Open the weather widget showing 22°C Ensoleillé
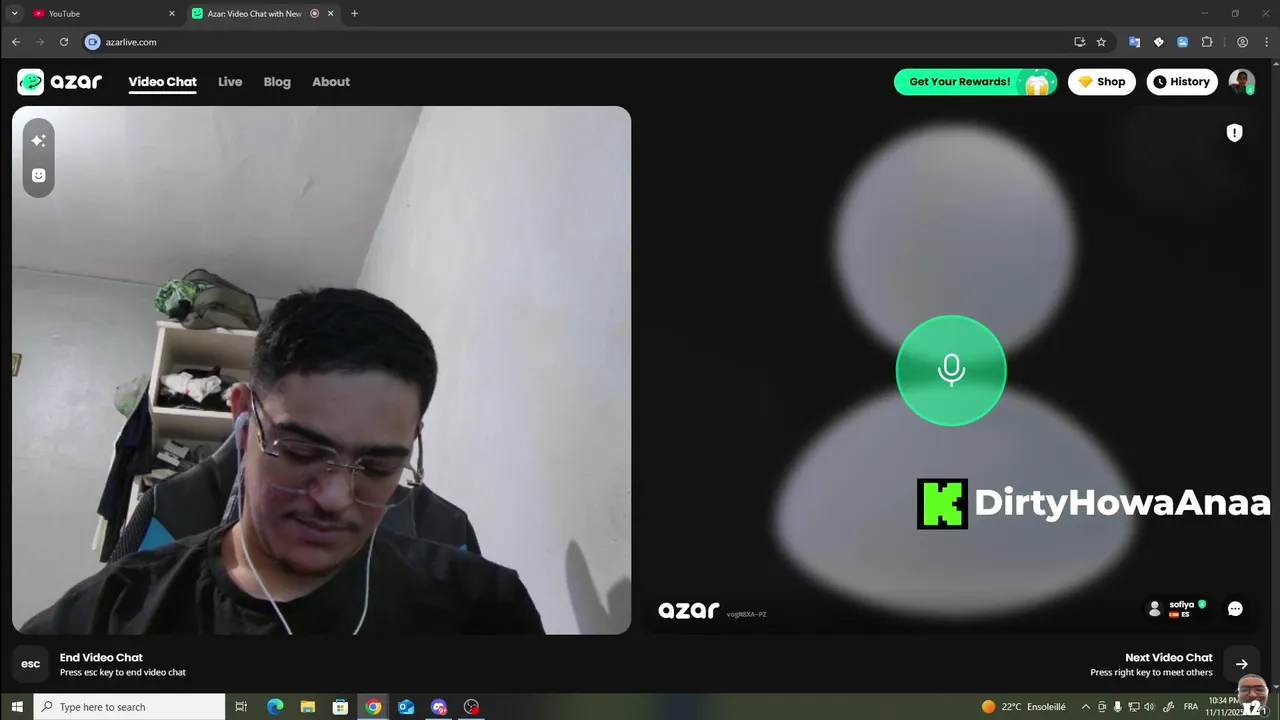Screen dimensions: 1280x720 1023,707
